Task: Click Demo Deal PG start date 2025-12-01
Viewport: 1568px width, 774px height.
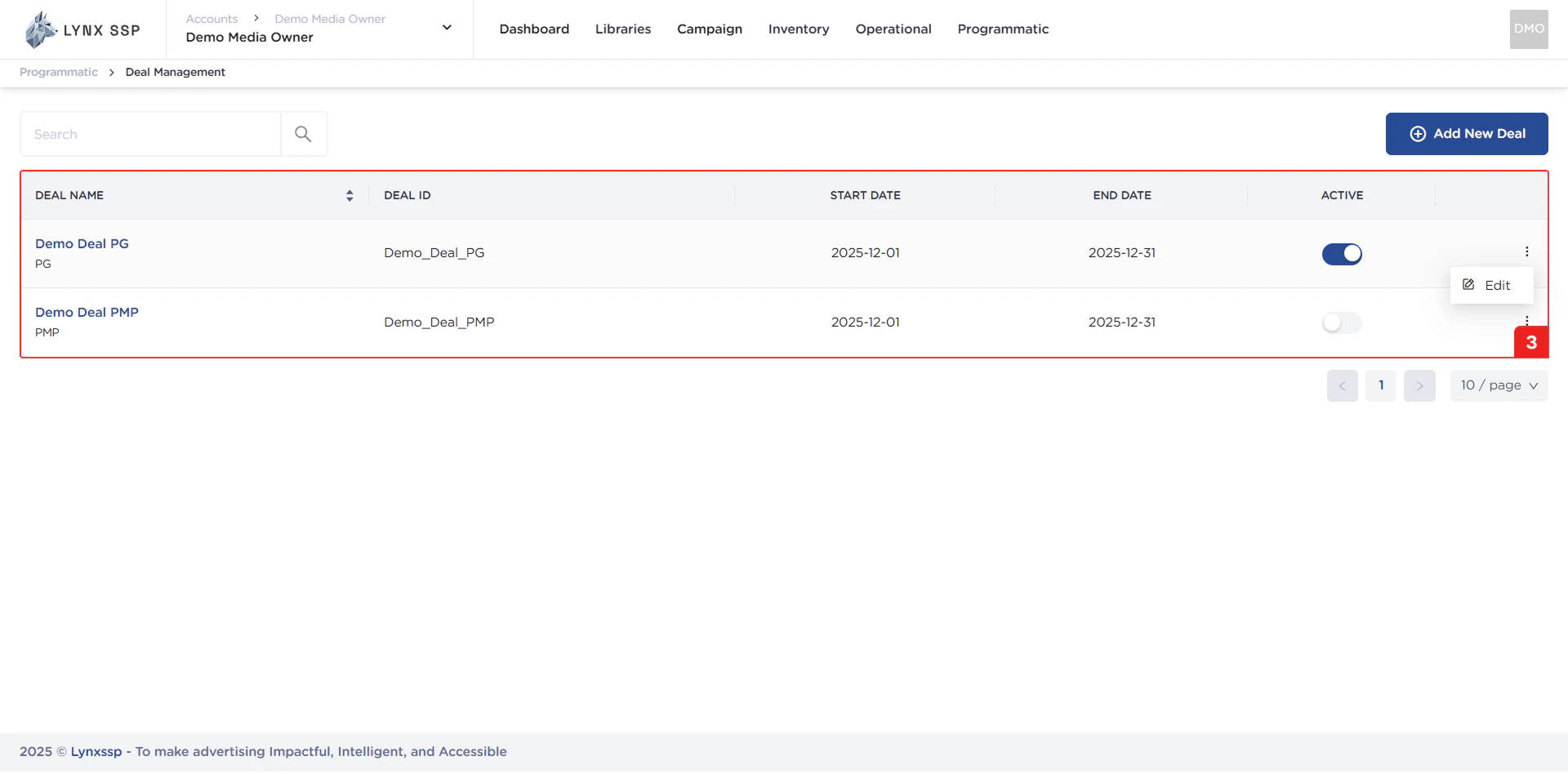Action: (866, 253)
